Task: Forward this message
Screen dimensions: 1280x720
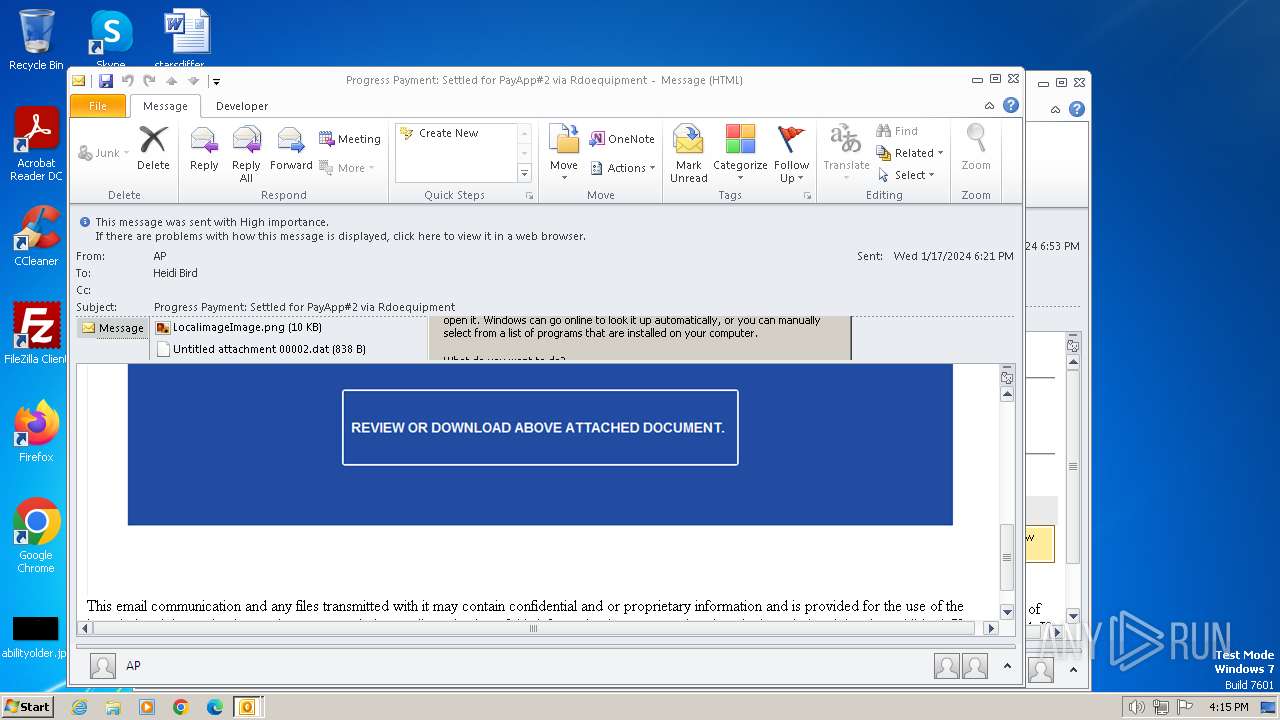Action: (291, 148)
